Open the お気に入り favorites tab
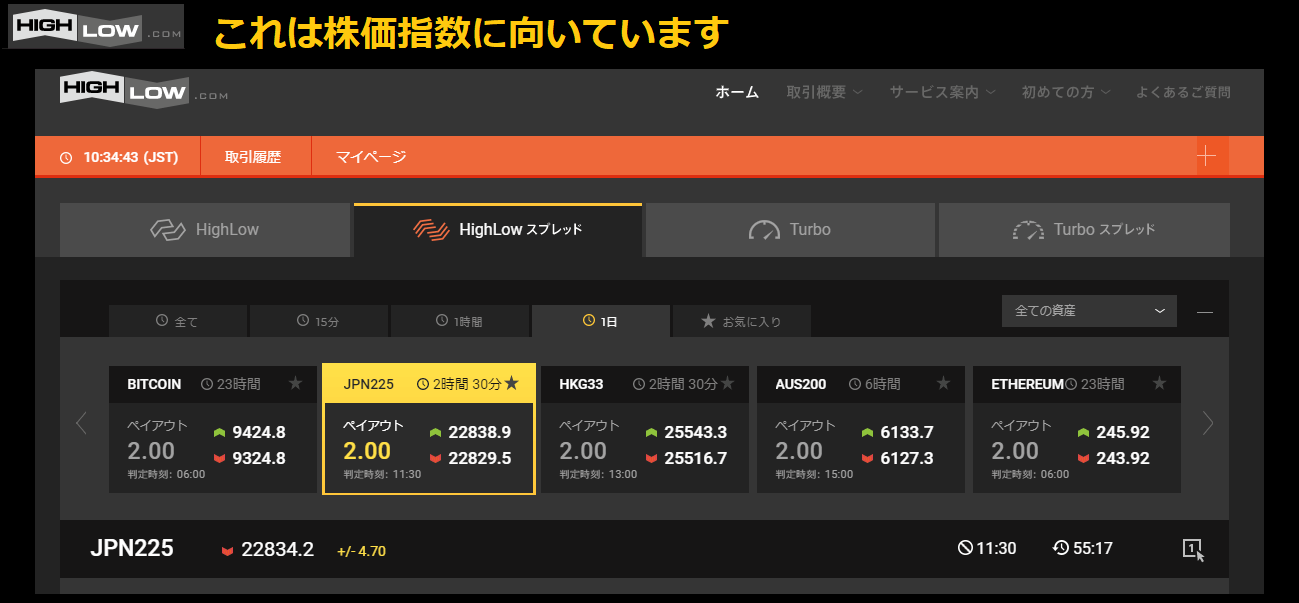Image resolution: width=1299 pixels, height=603 pixels. (x=741, y=322)
